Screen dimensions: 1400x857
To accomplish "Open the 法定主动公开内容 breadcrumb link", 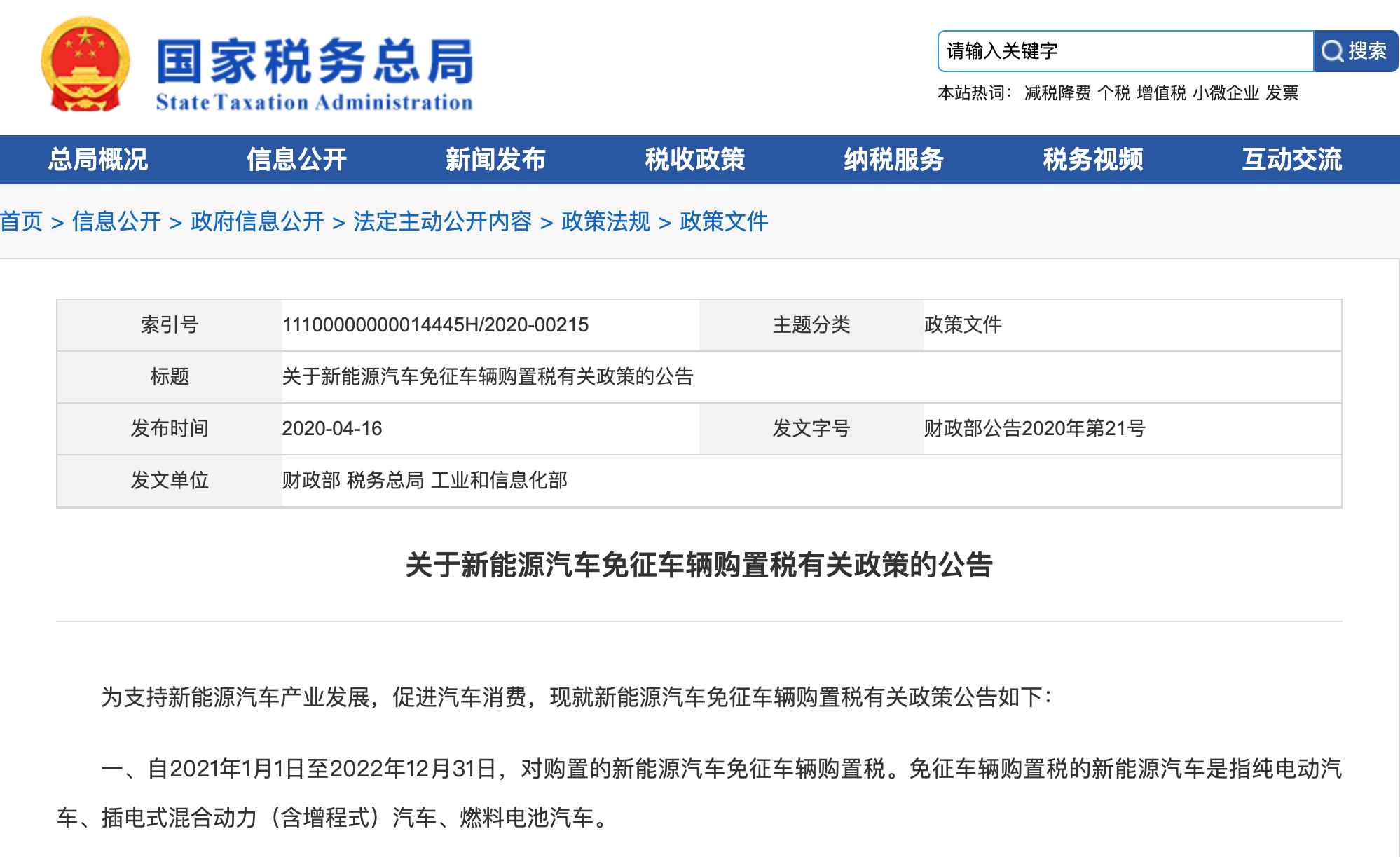I will coord(443,221).
